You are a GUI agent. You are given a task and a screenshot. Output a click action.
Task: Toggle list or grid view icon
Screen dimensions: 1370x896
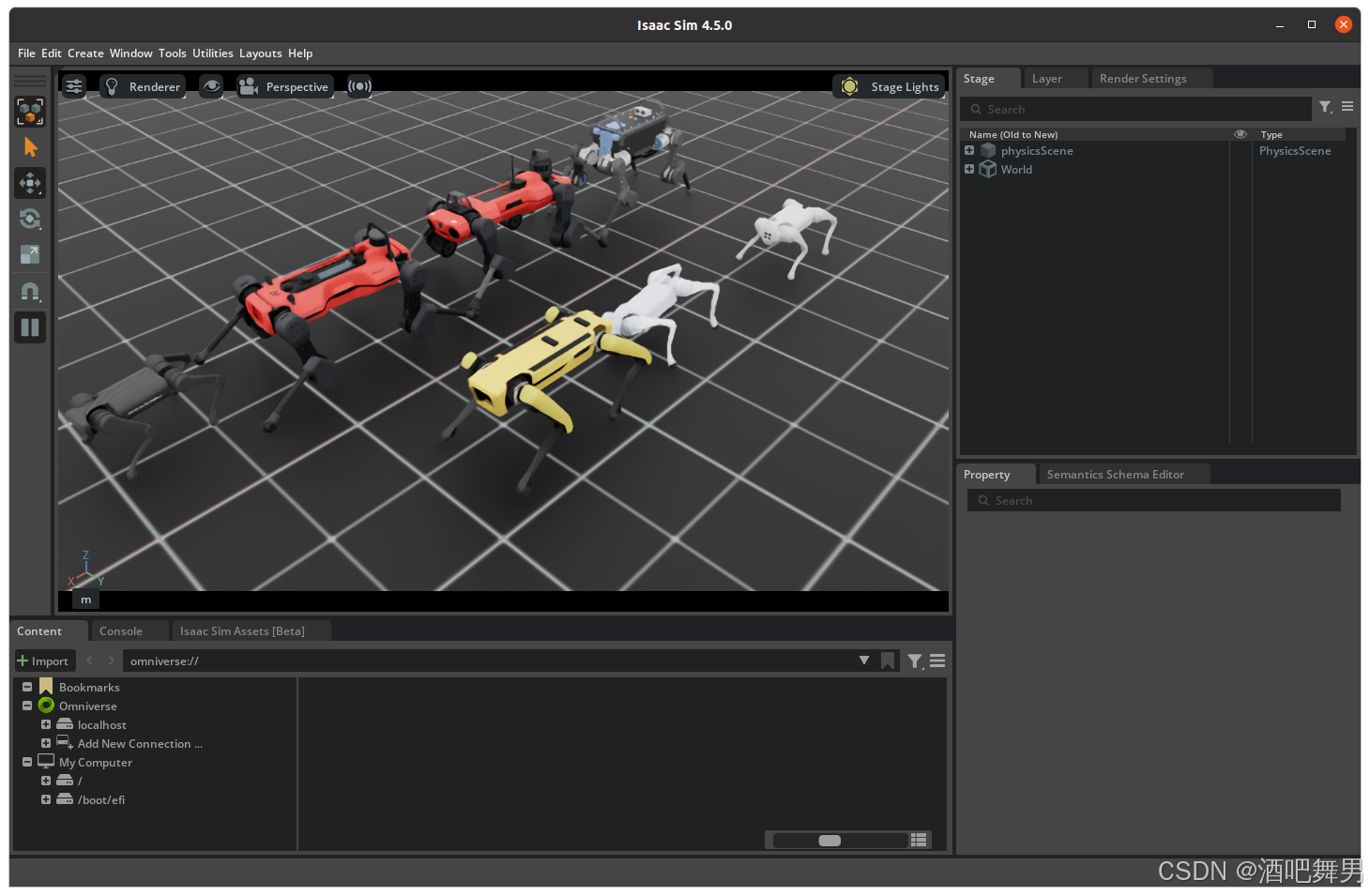coord(920,840)
